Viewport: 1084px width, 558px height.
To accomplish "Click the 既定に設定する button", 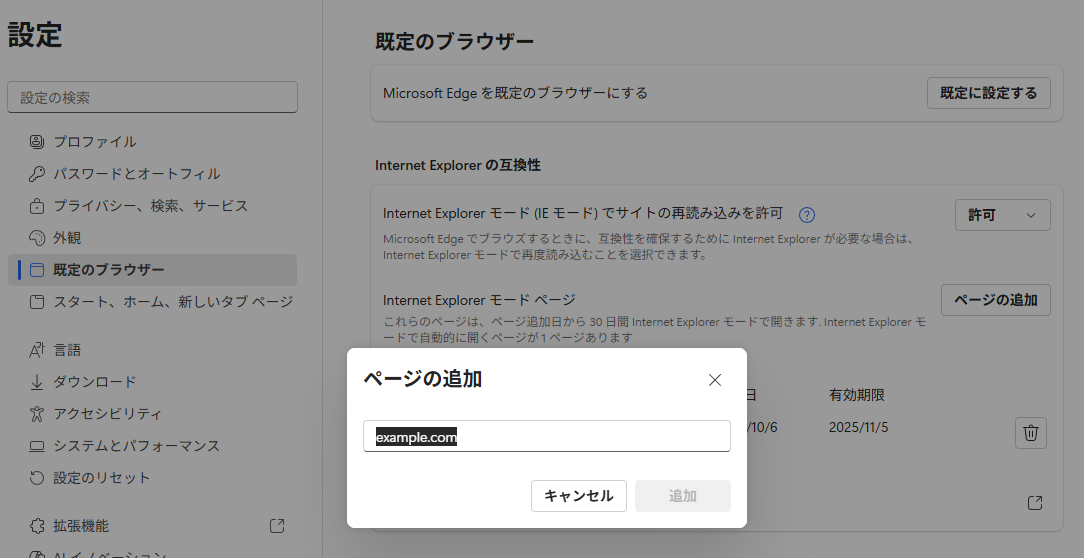I will tap(988, 93).
